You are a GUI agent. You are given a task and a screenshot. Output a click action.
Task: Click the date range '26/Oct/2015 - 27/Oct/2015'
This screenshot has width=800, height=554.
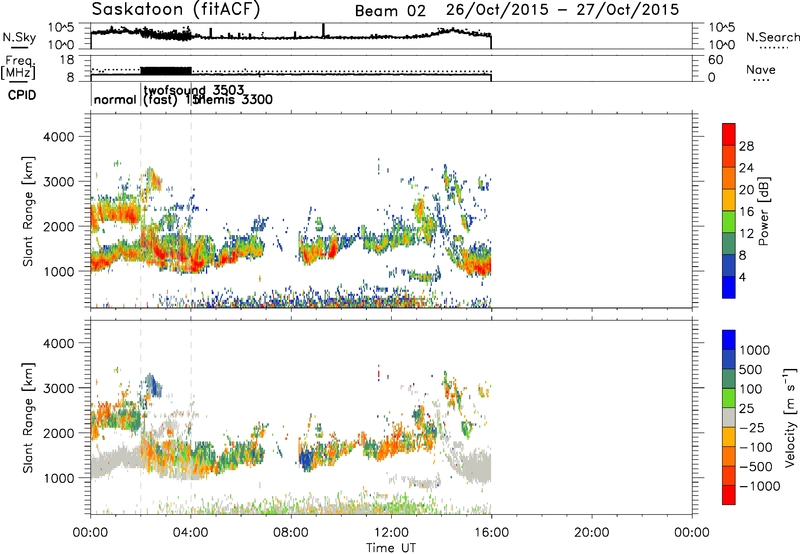click(x=562, y=10)
